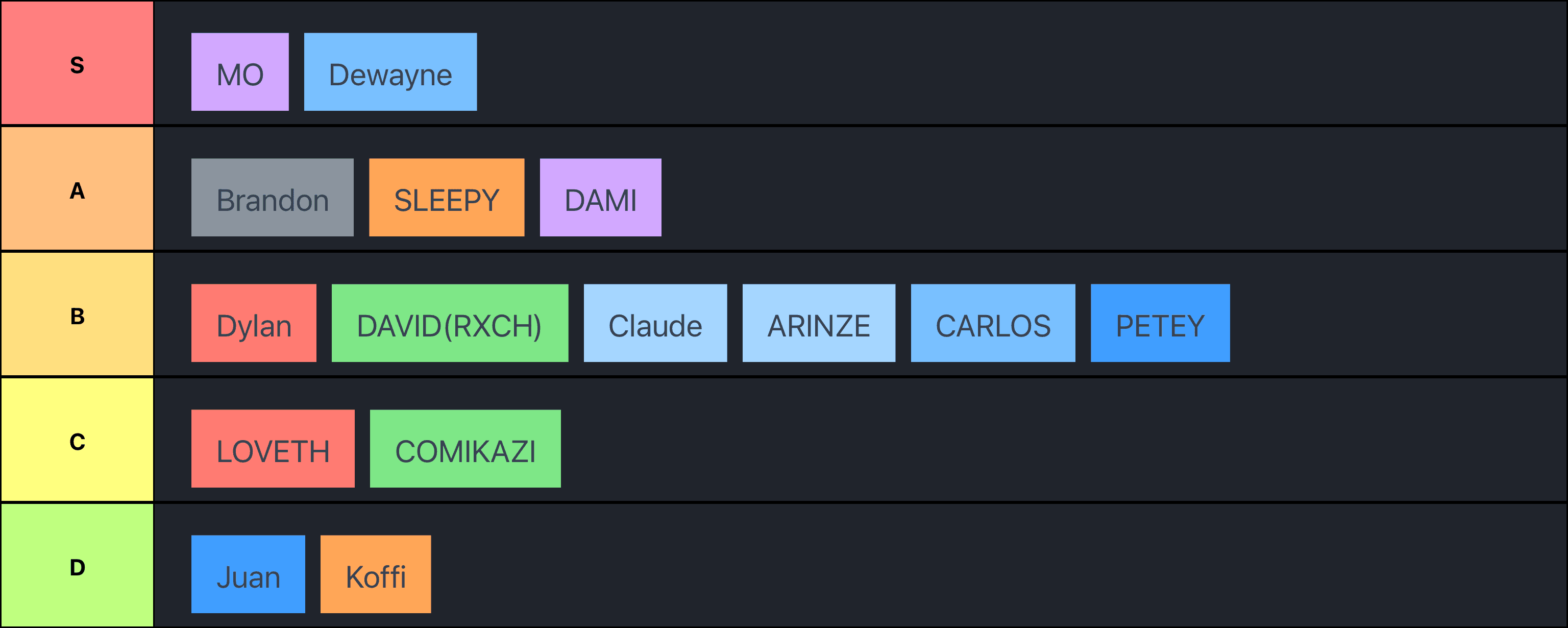Select the Claude tile in B tier
1568x628 pixels.
click(x=655, y=323)
